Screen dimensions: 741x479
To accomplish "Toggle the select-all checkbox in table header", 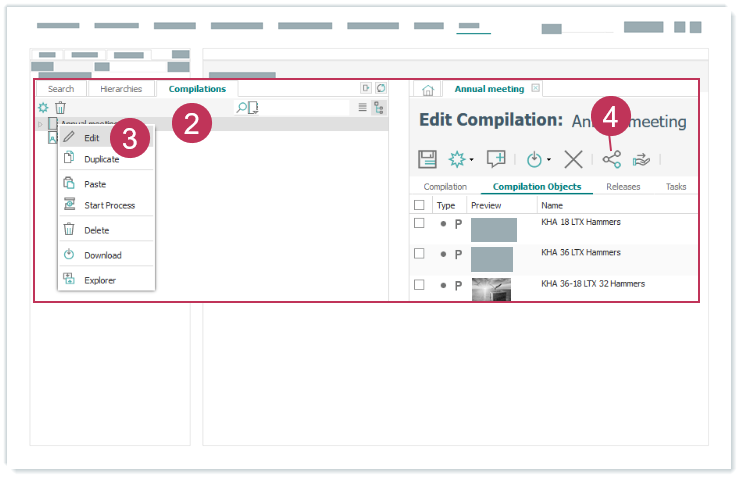I will coord(419,205).
